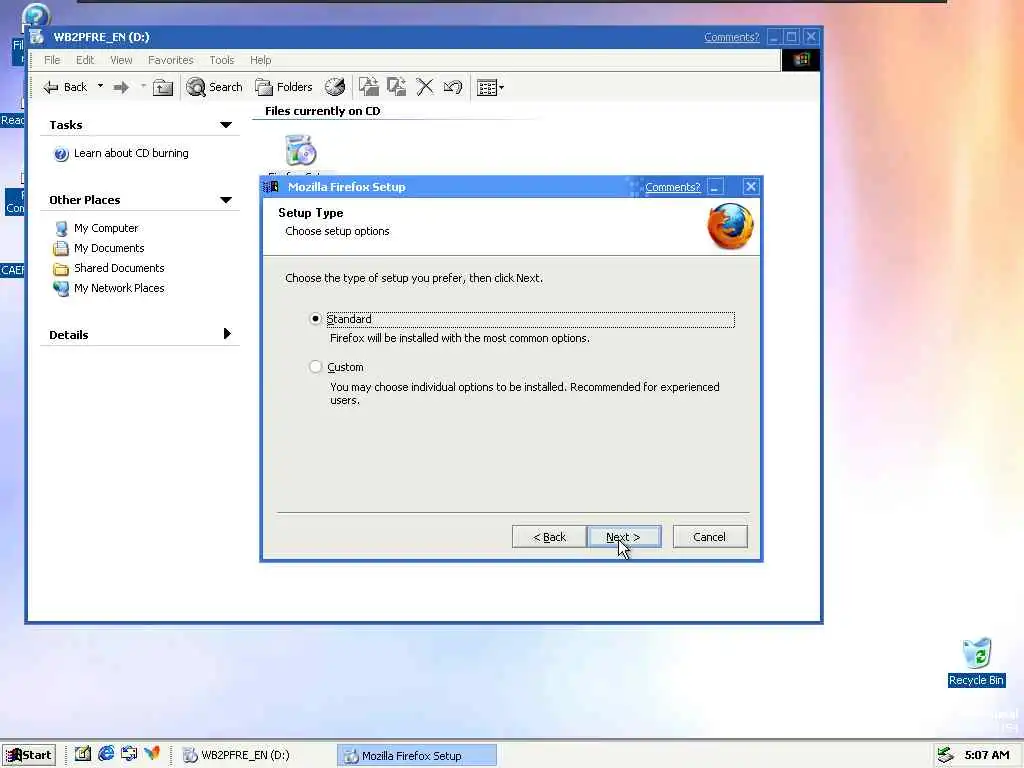The height and width of the screenshot is (768, 1024).
Task: Open Comments link in the Explorer title bar
Action: (x=731, y=37)
